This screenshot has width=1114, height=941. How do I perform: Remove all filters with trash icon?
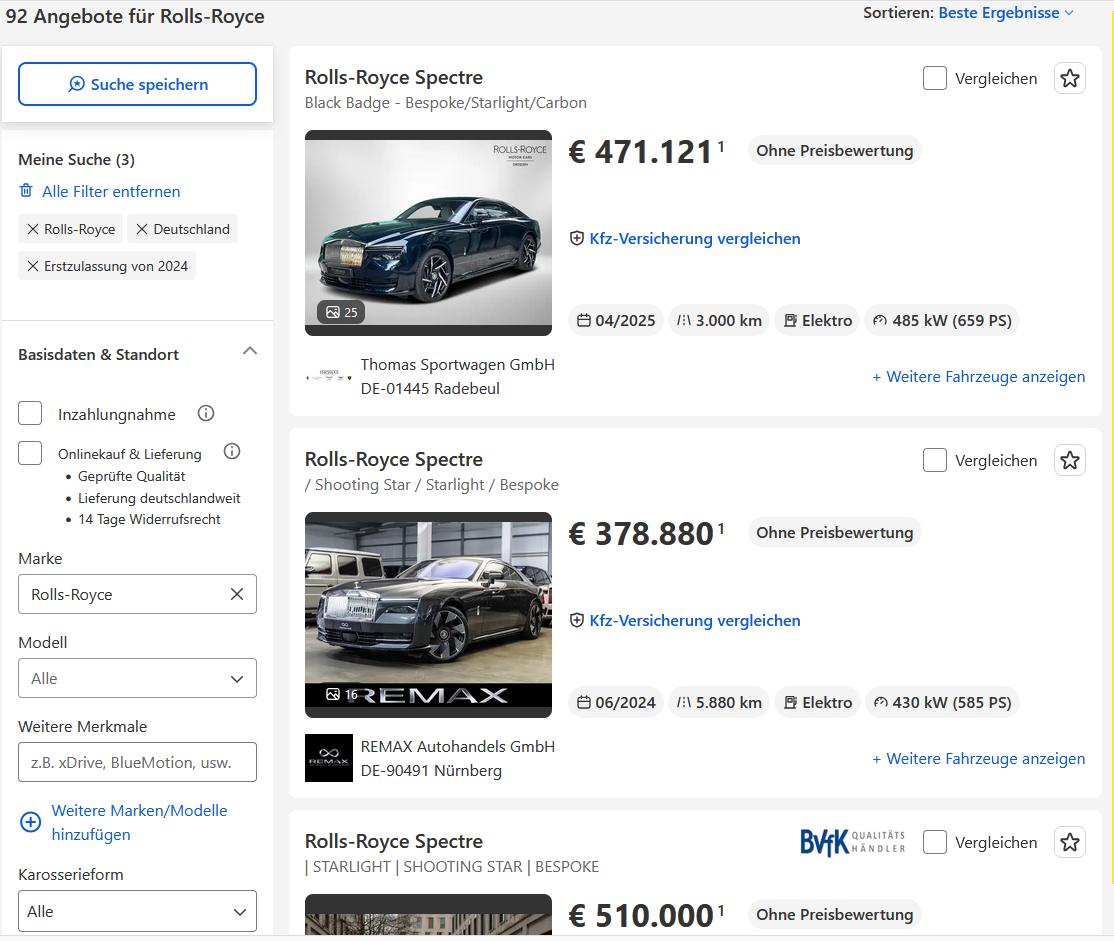26,190
